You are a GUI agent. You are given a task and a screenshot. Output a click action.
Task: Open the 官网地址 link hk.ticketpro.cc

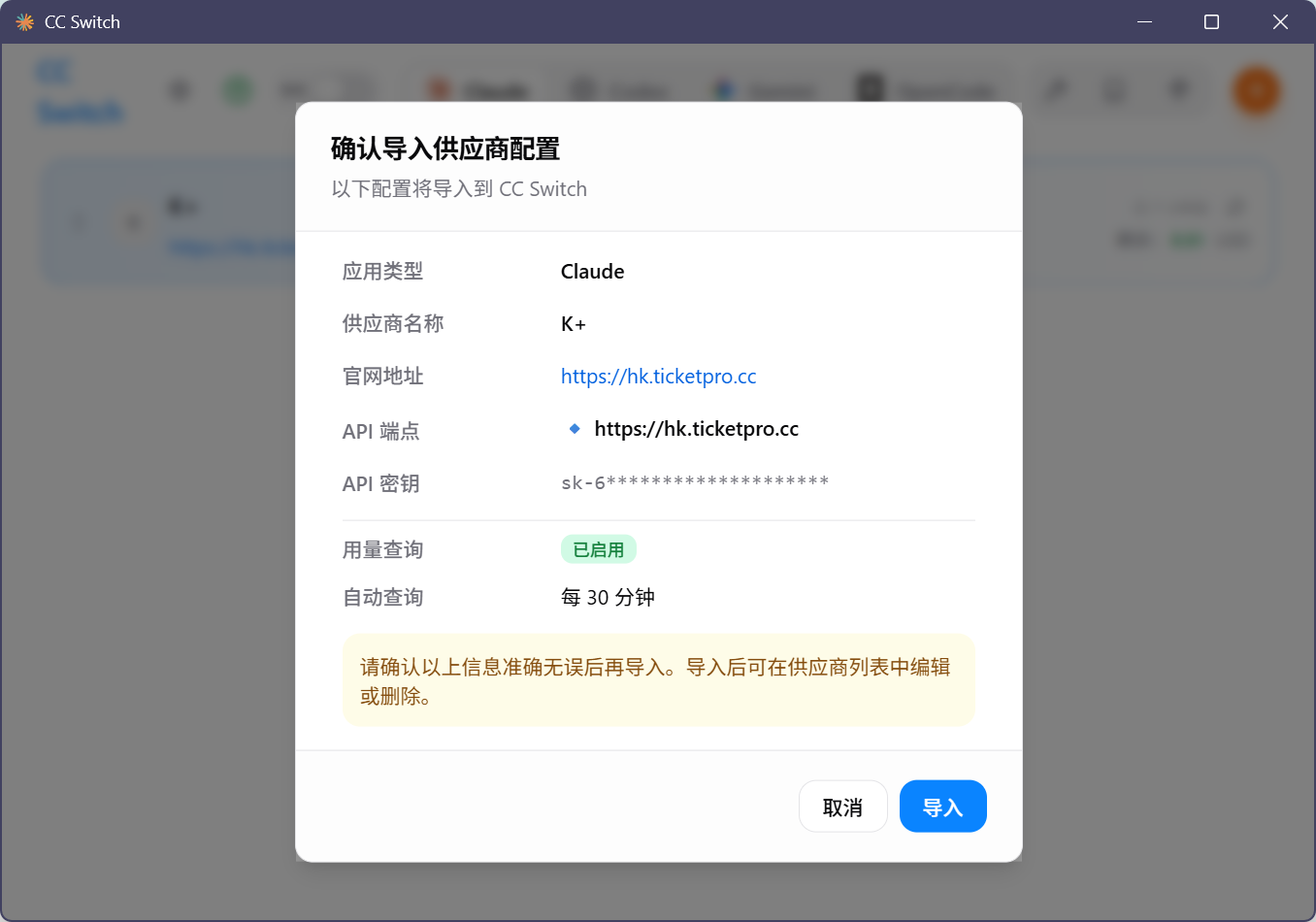(658, 377)
